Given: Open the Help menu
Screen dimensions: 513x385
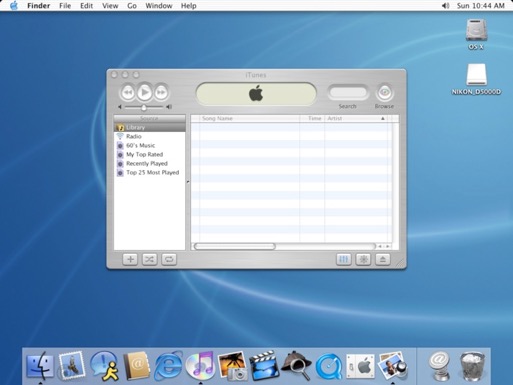Looking at the screenshot, I should 189,6.
